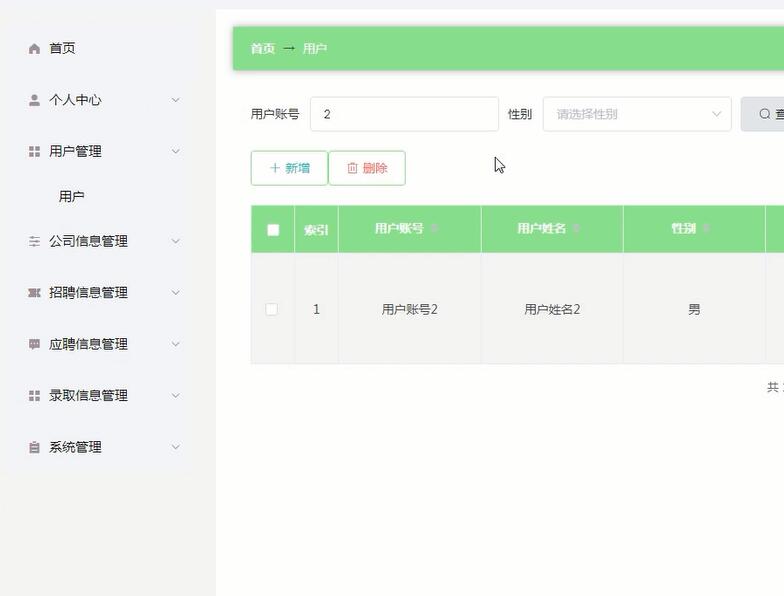Check the checkbox for row 用户账号2

[x=272, y=309]
